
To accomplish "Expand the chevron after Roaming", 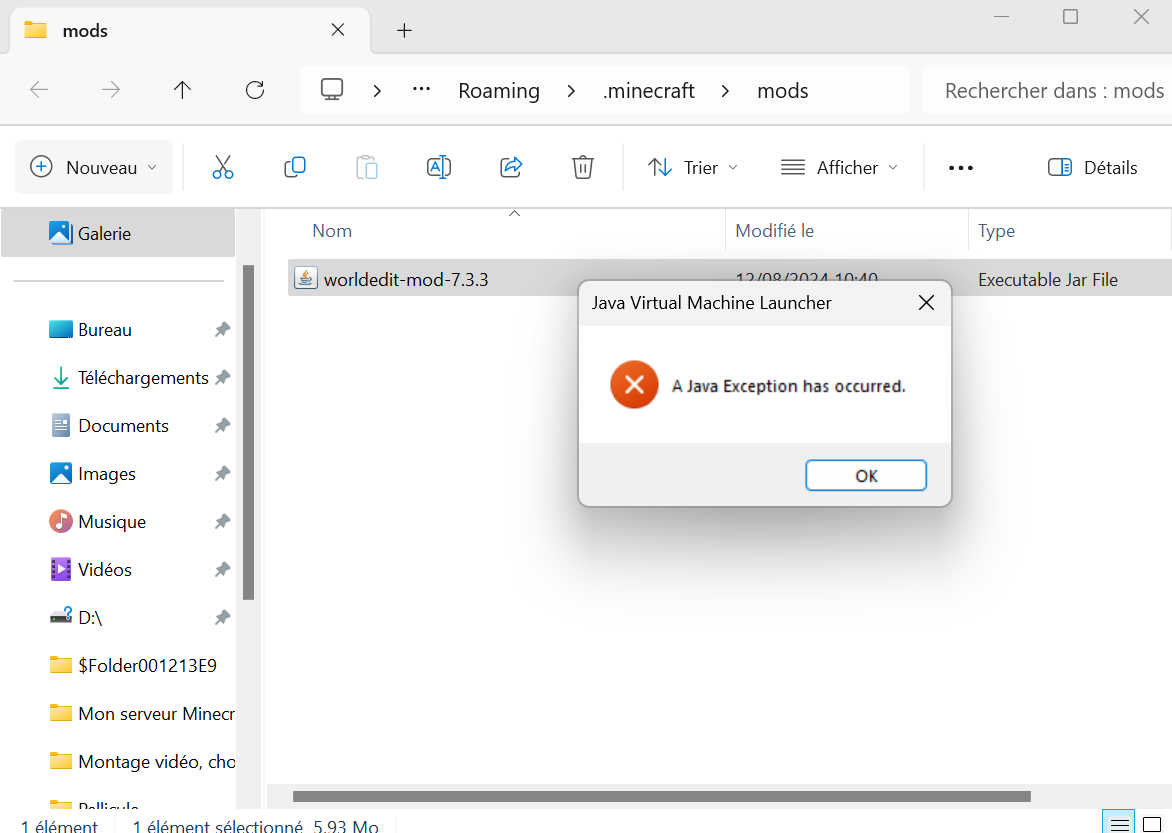I will (572, 90).
